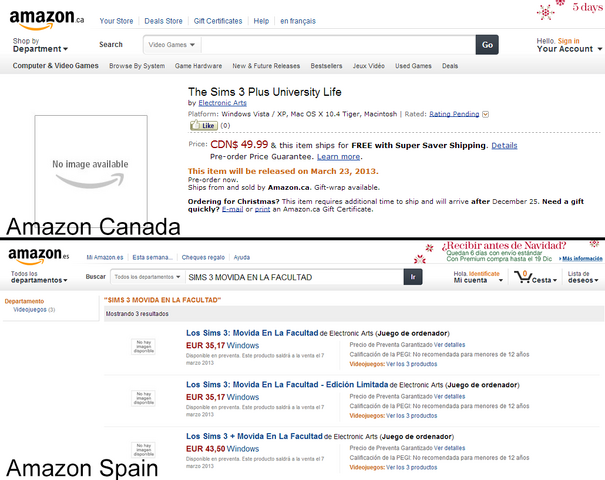The image size is (605, 480).
Task: Open Los Sims 3 + Movida En La Facultad title
Action: (x=254, y=436)
